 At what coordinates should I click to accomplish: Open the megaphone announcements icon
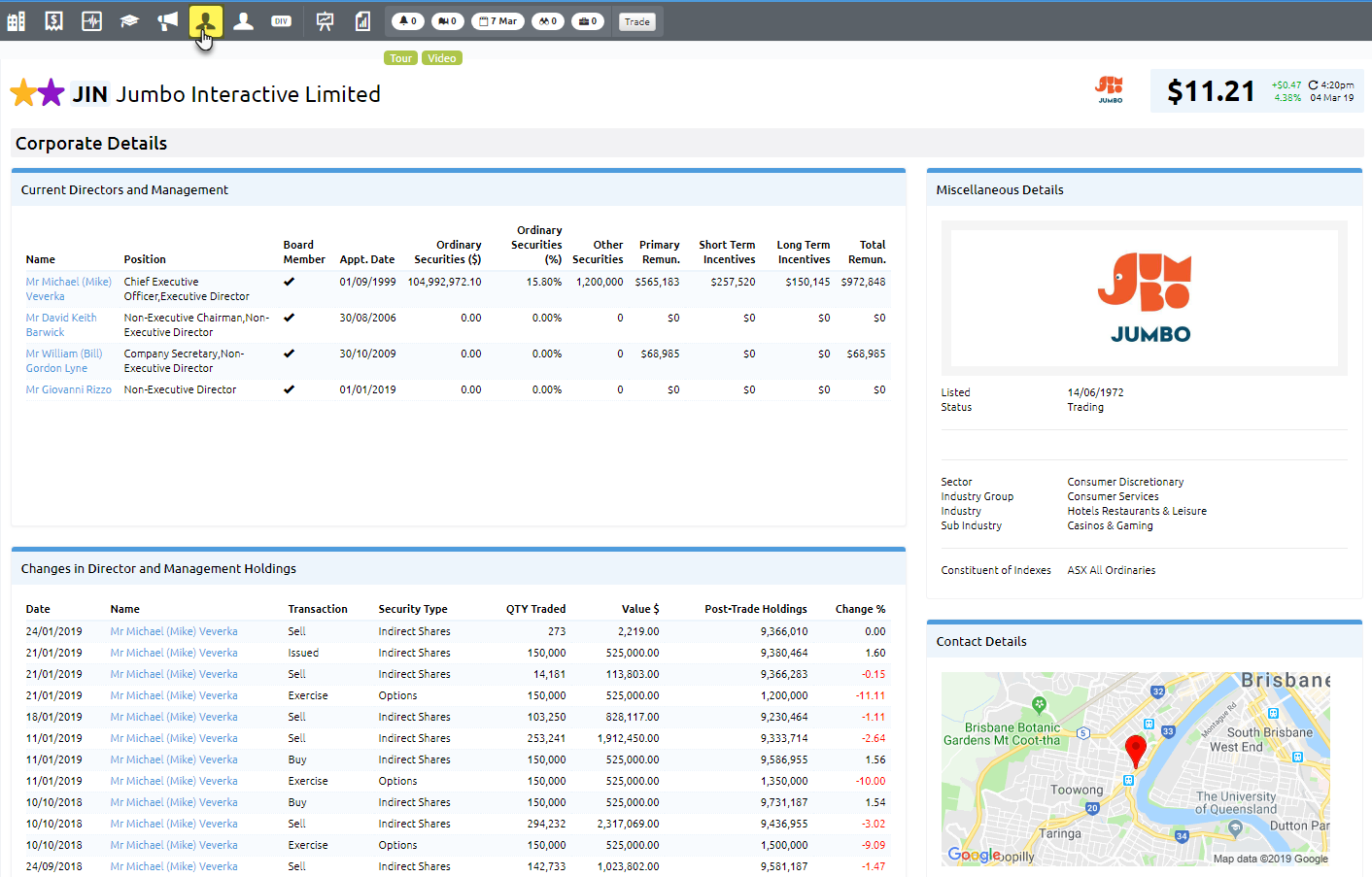point(167,20)
